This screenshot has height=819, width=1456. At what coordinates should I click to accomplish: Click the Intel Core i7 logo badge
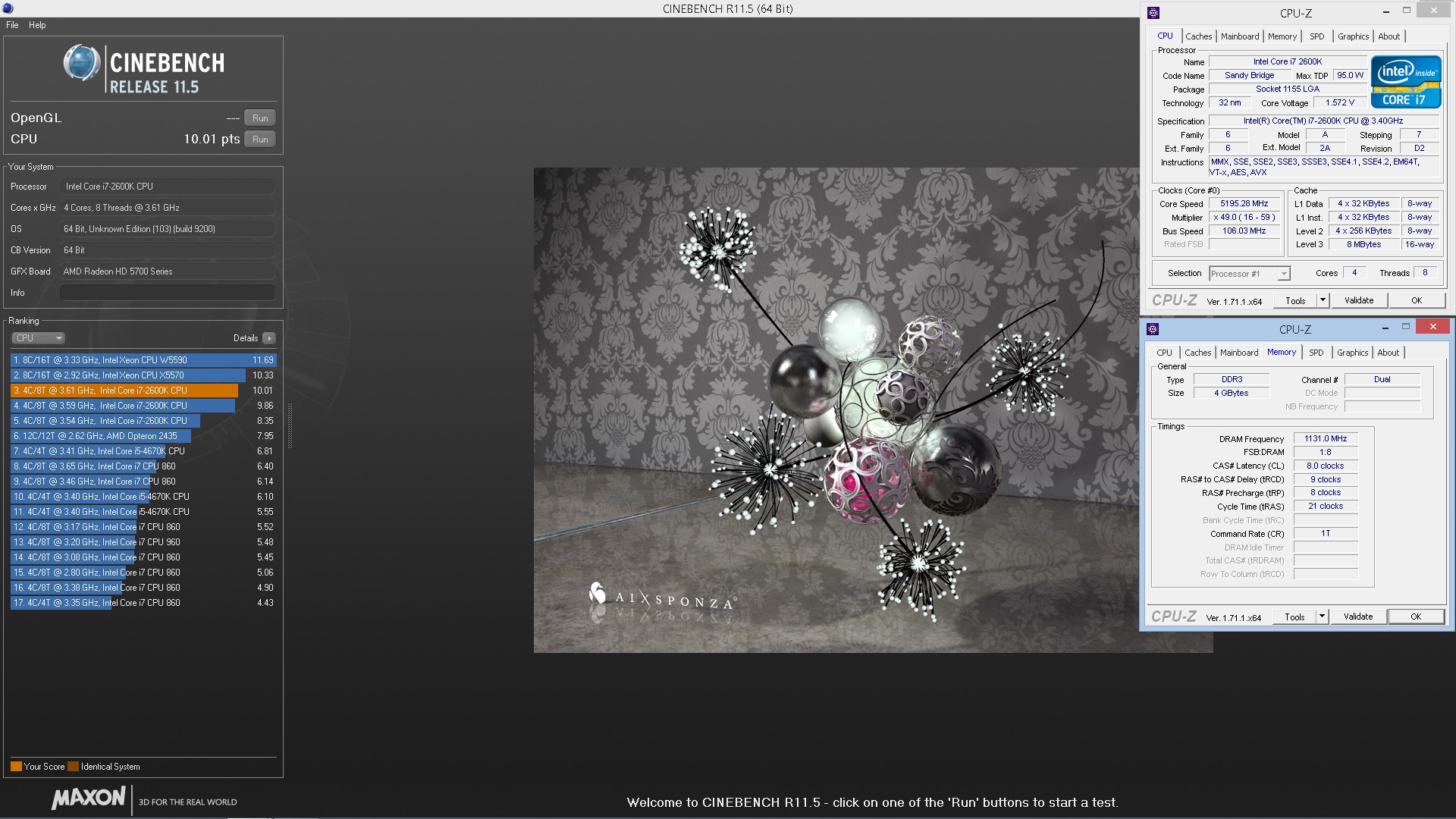coord(1406,82)
